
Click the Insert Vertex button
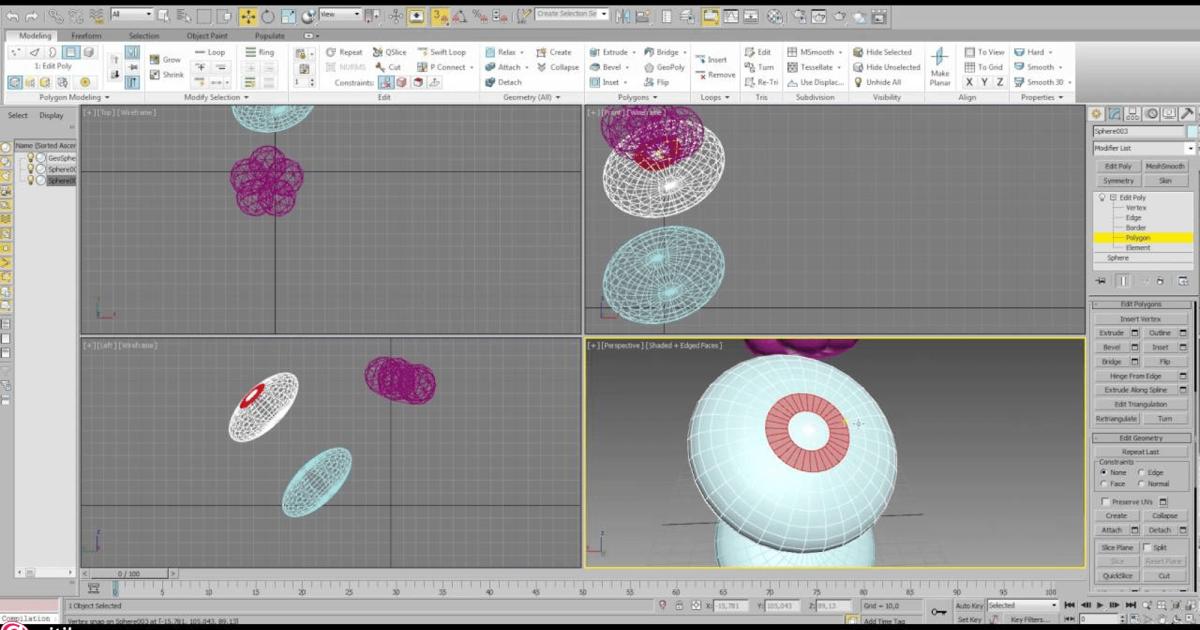1141,319
